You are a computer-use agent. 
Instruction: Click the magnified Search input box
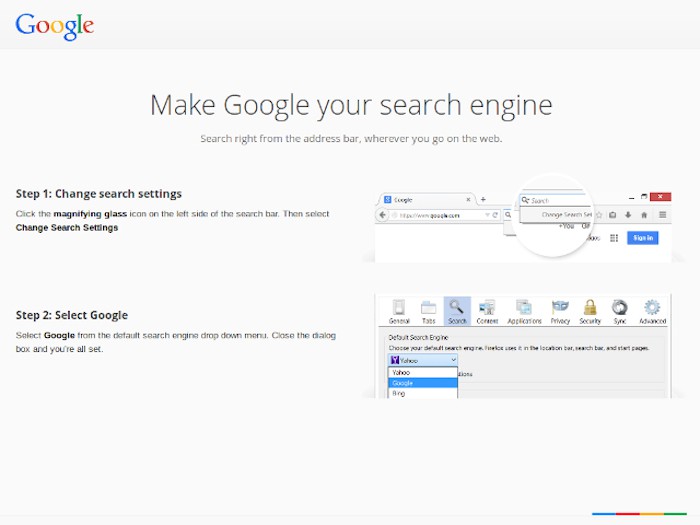tap(556, 200)
